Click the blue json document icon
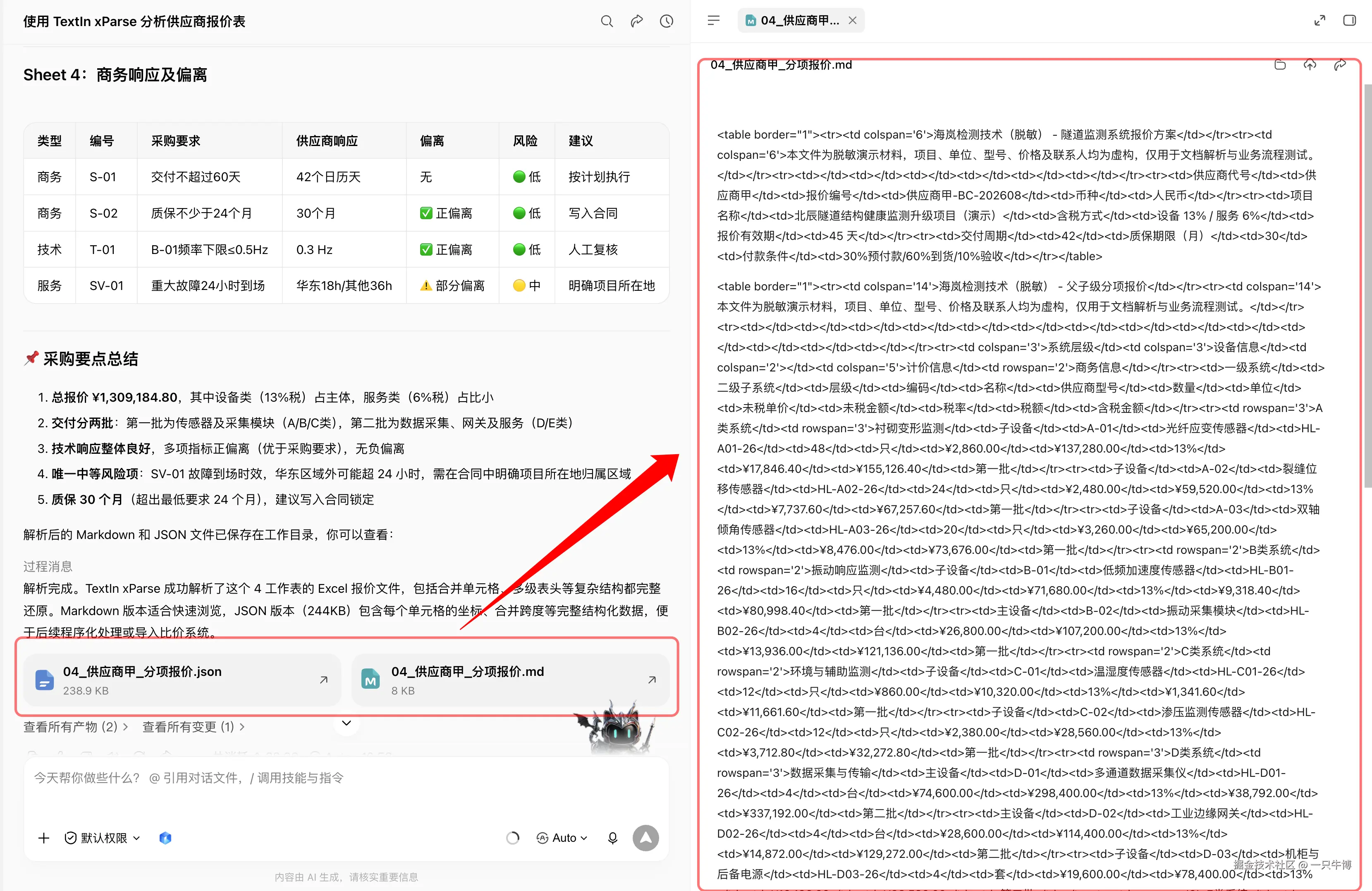The width and height of the screenshot is (1372, 891). (x=44, y=680)
